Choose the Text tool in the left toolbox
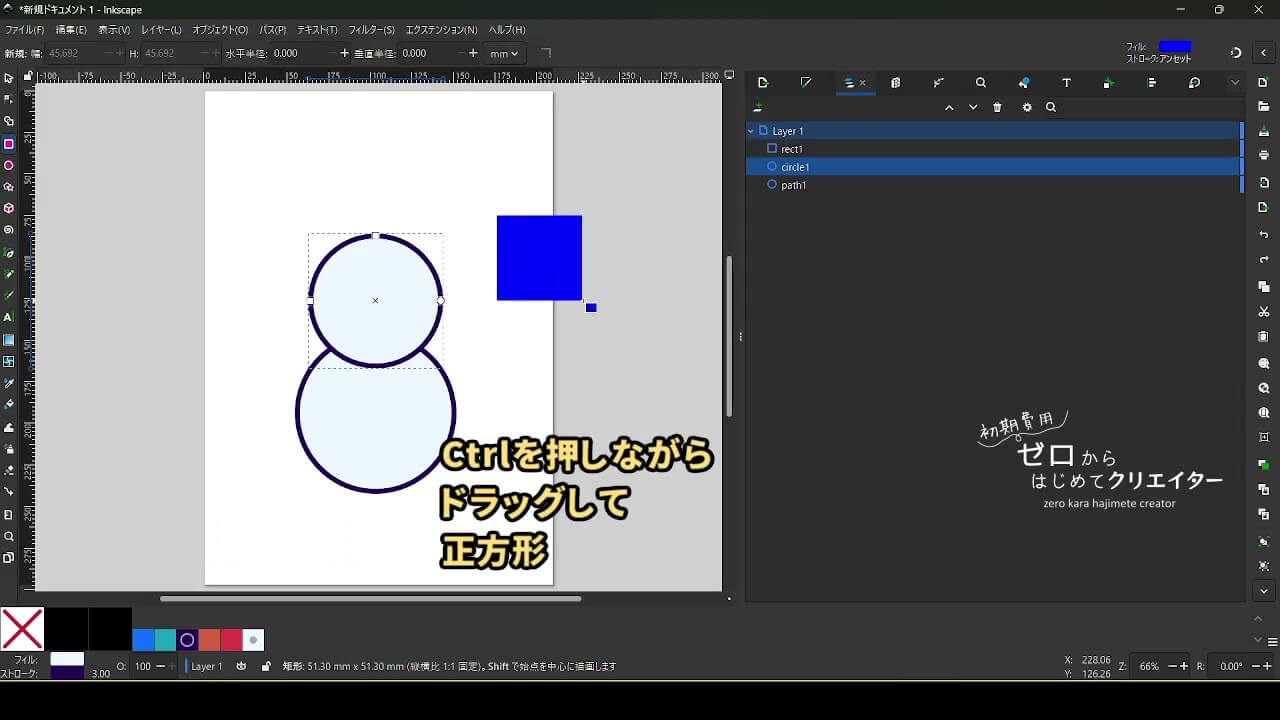Image resolution: width=1280 pixels, height=720 pixels. (9, 317)
